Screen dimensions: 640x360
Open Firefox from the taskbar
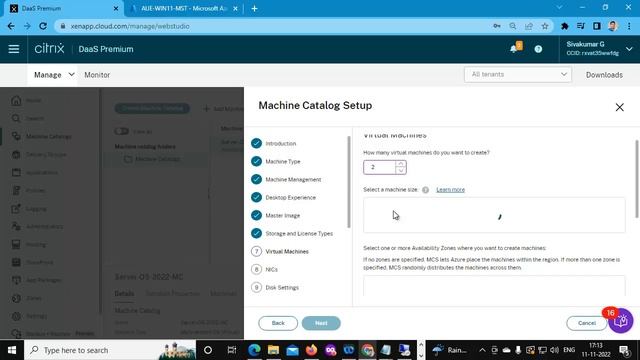[x=311, y=350]
